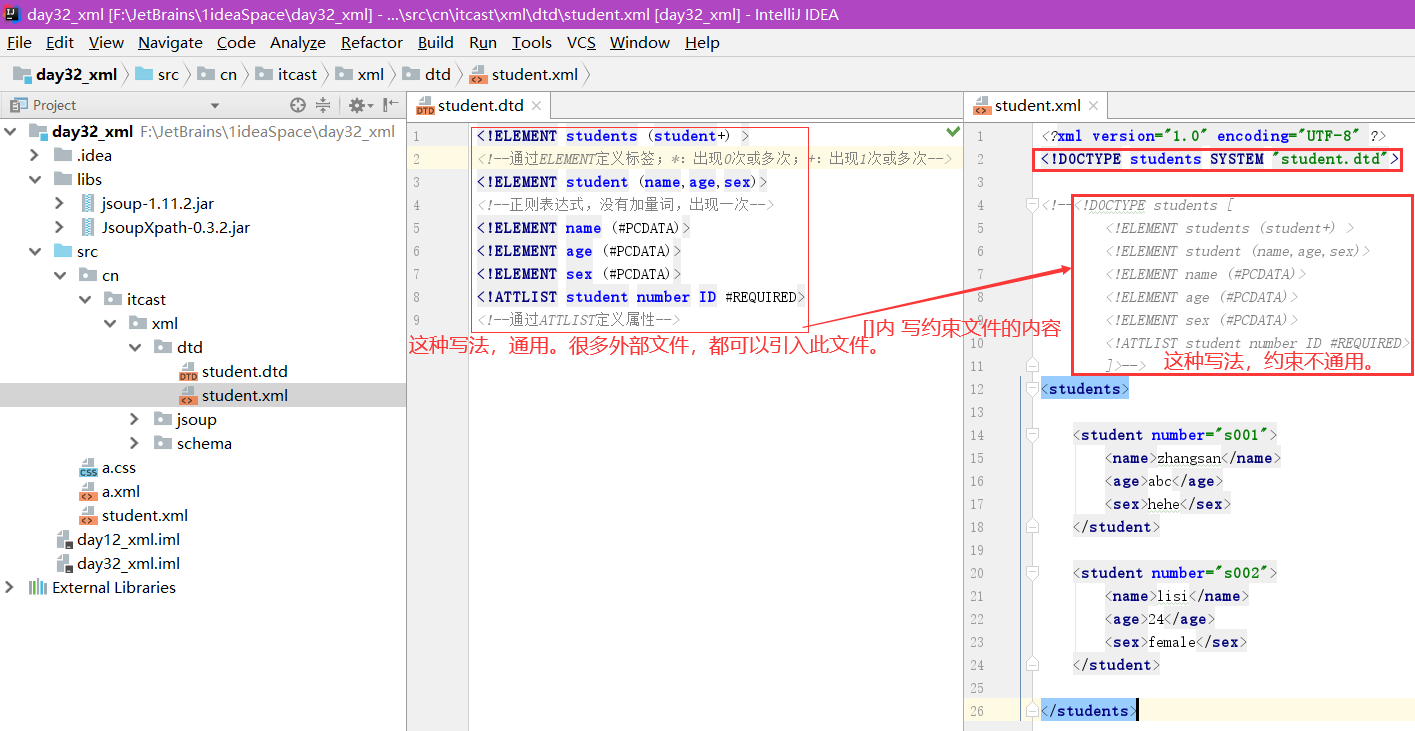Click the Project view icon in panel header
The image size is (1415, 731).
click(x=18, y=105)
